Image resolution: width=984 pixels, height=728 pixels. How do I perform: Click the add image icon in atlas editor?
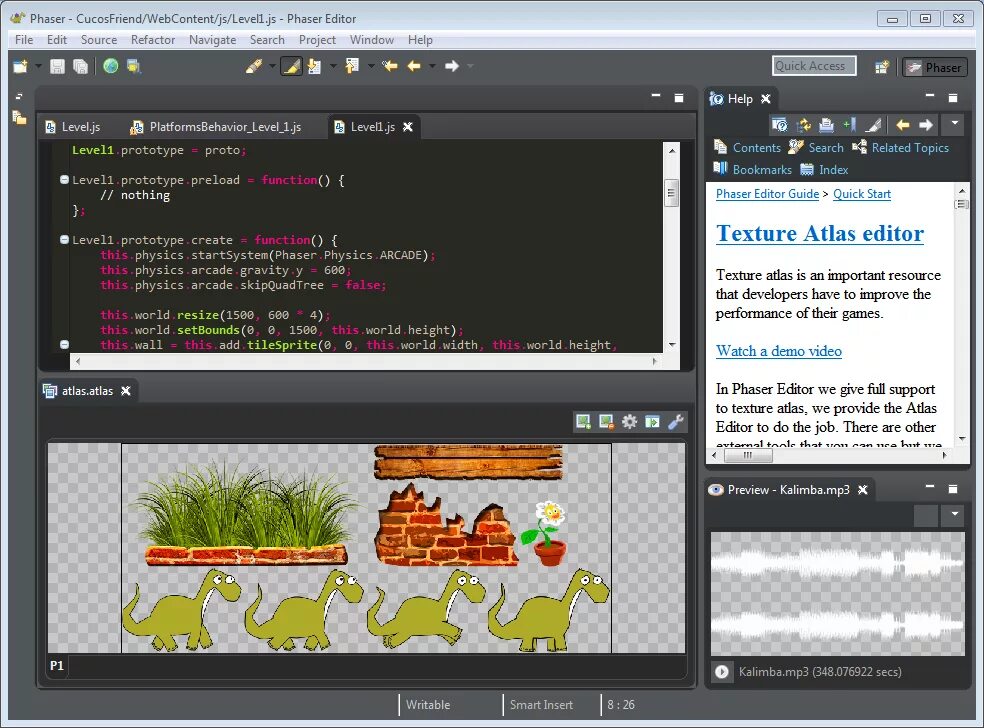584,422
